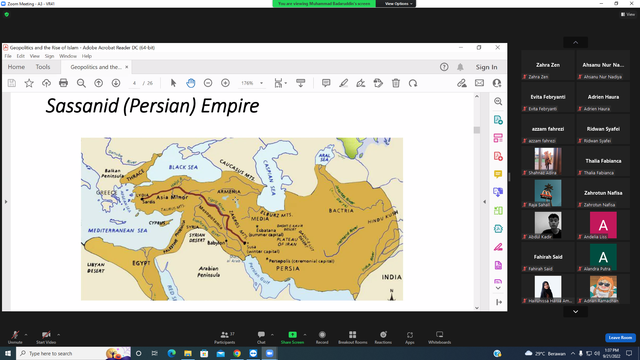Image resolution: width=640 pixels, height=360 pixels.
Task: Click the cloud upload icon in Acrobat toolbar
Action: [46, 83]
